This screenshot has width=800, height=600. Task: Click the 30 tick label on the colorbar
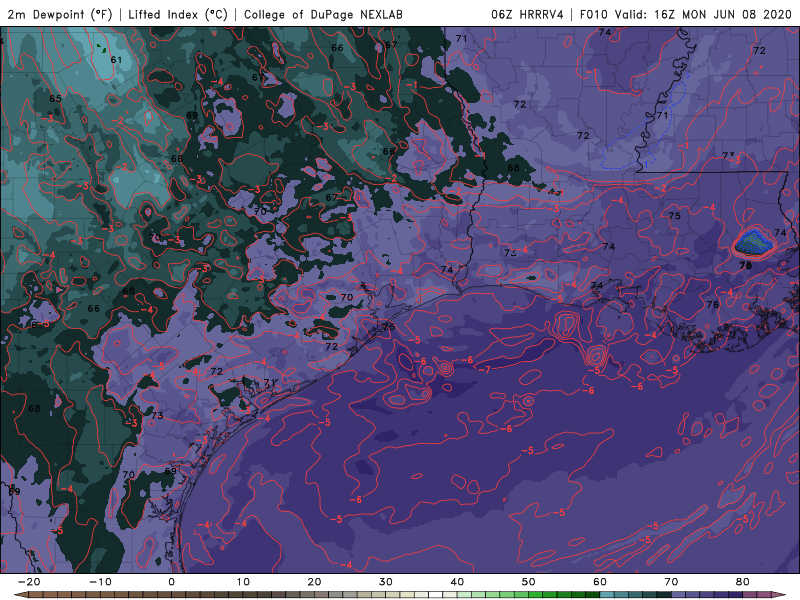(x=386, y=582)
